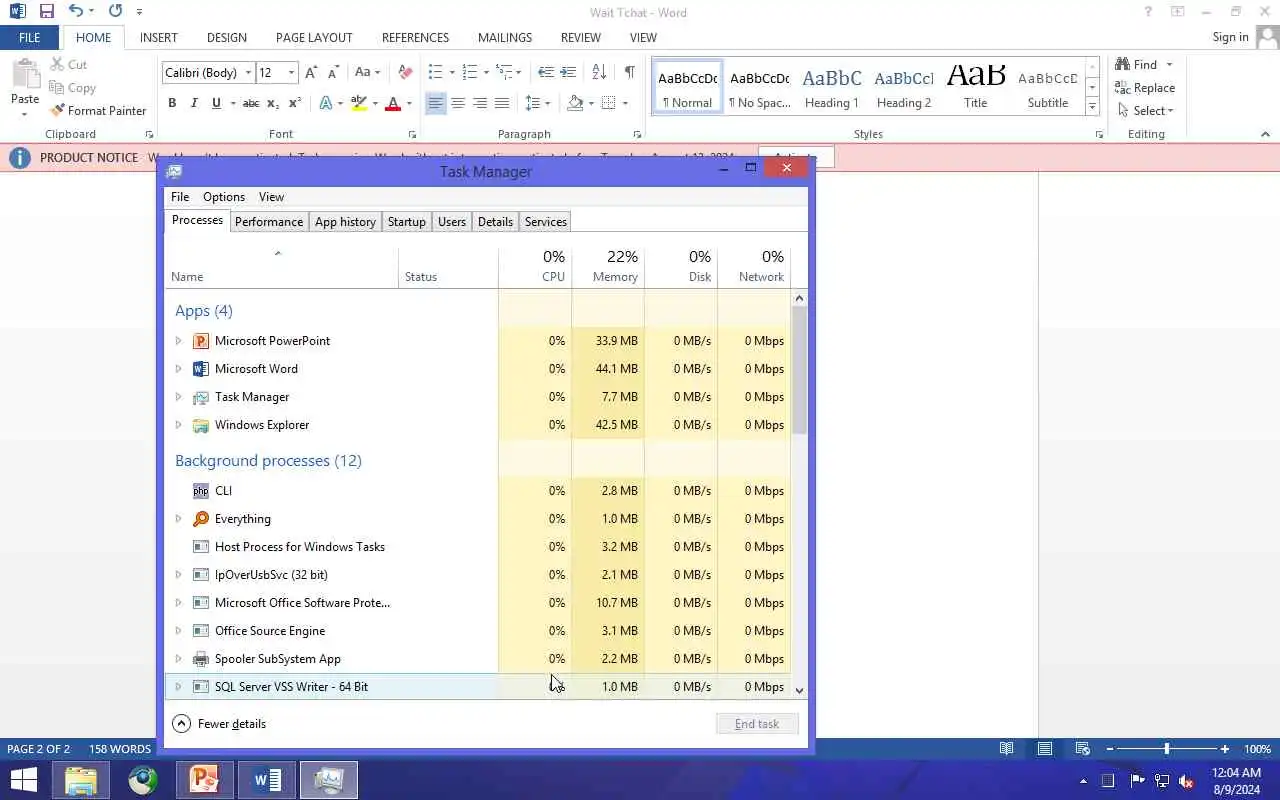Decrease paragraph indent

pos(545,72)
